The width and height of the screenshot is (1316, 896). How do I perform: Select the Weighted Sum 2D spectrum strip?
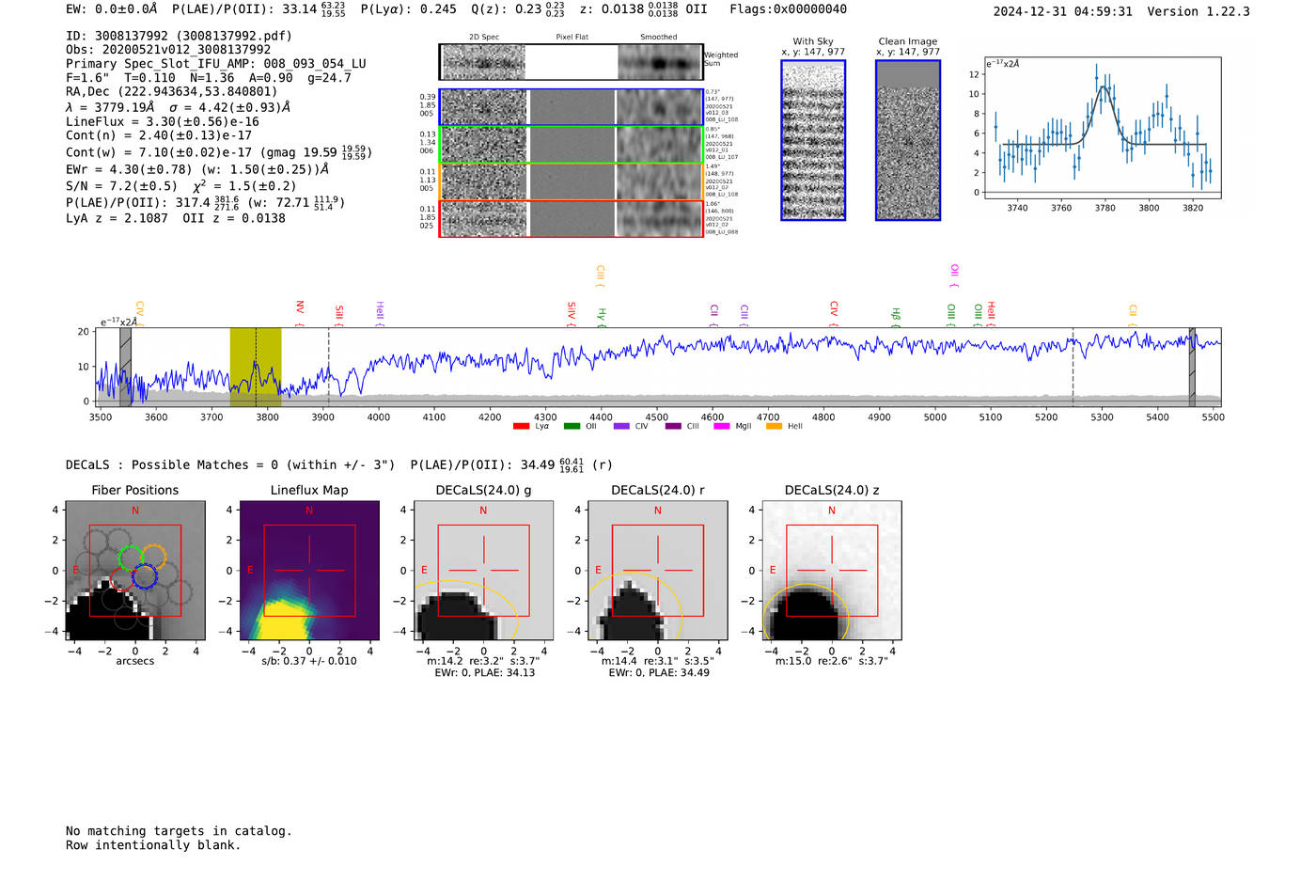571,62
